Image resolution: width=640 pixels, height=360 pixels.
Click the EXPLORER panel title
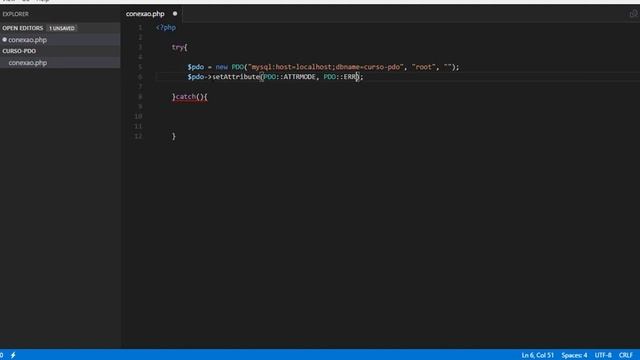(16, 14)
